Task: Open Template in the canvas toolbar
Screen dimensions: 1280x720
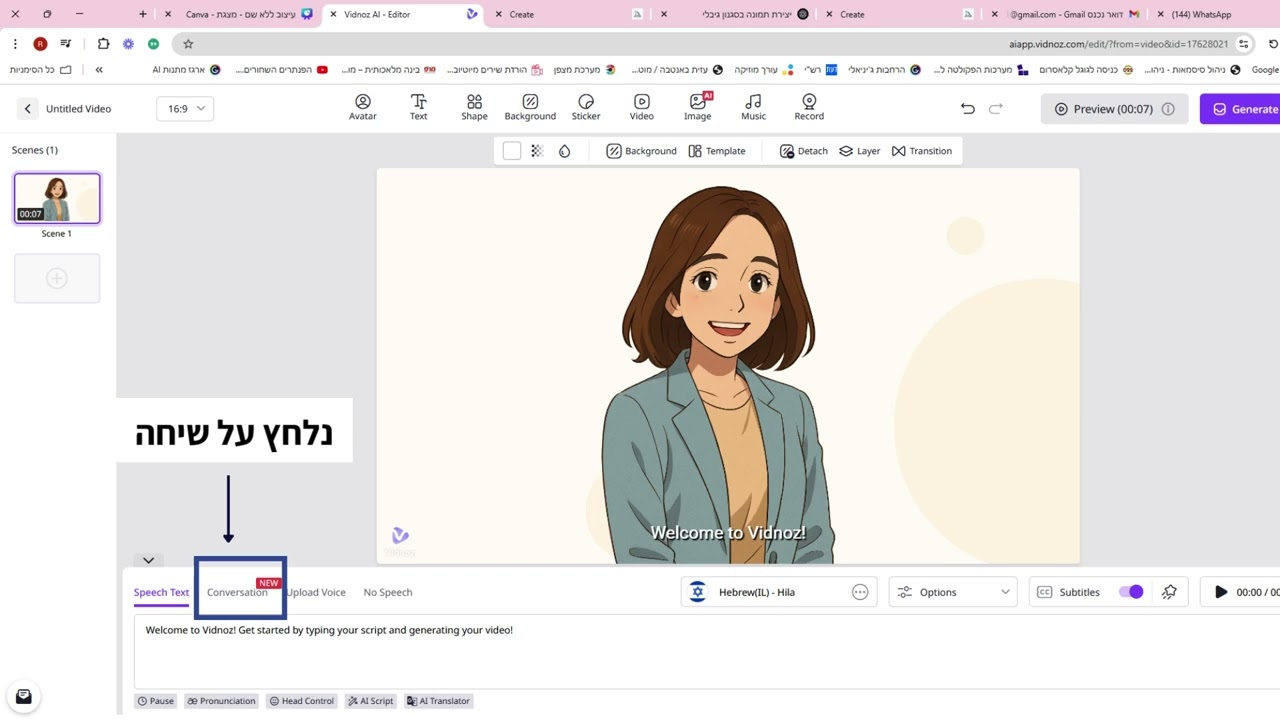Action: pyautogui.click(x=717, y=151)
